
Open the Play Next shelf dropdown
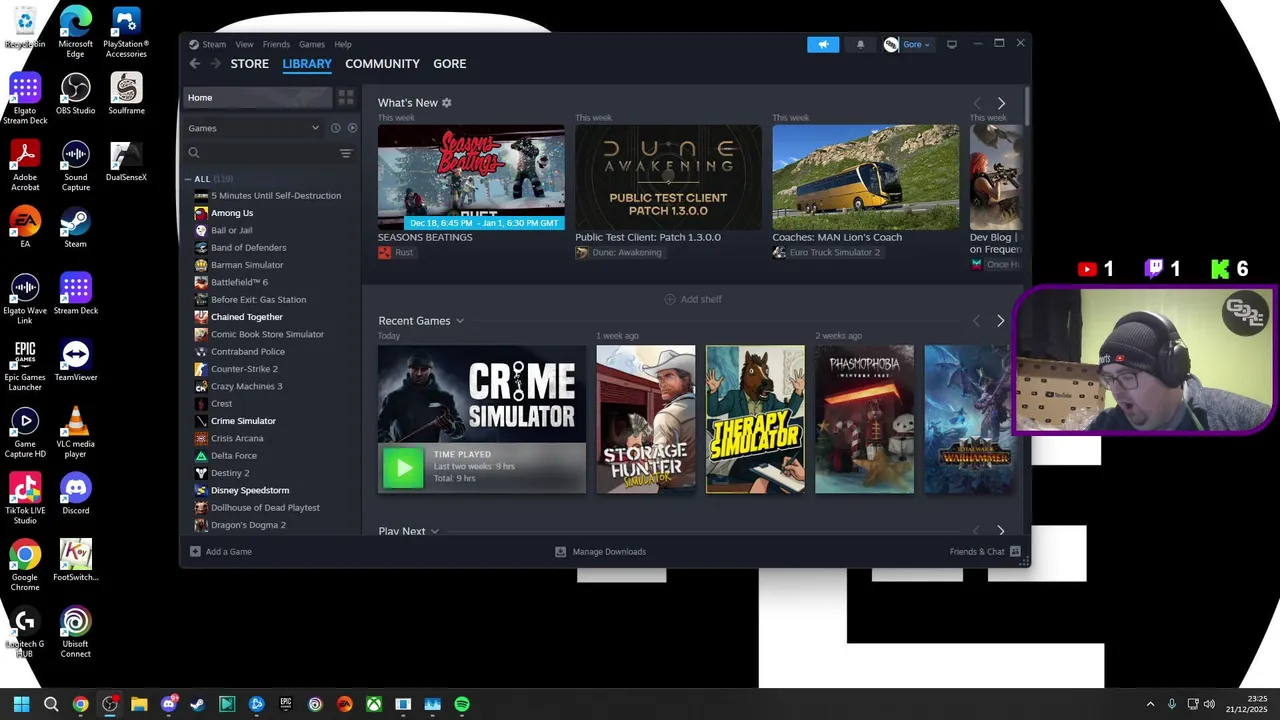(434, 531)
